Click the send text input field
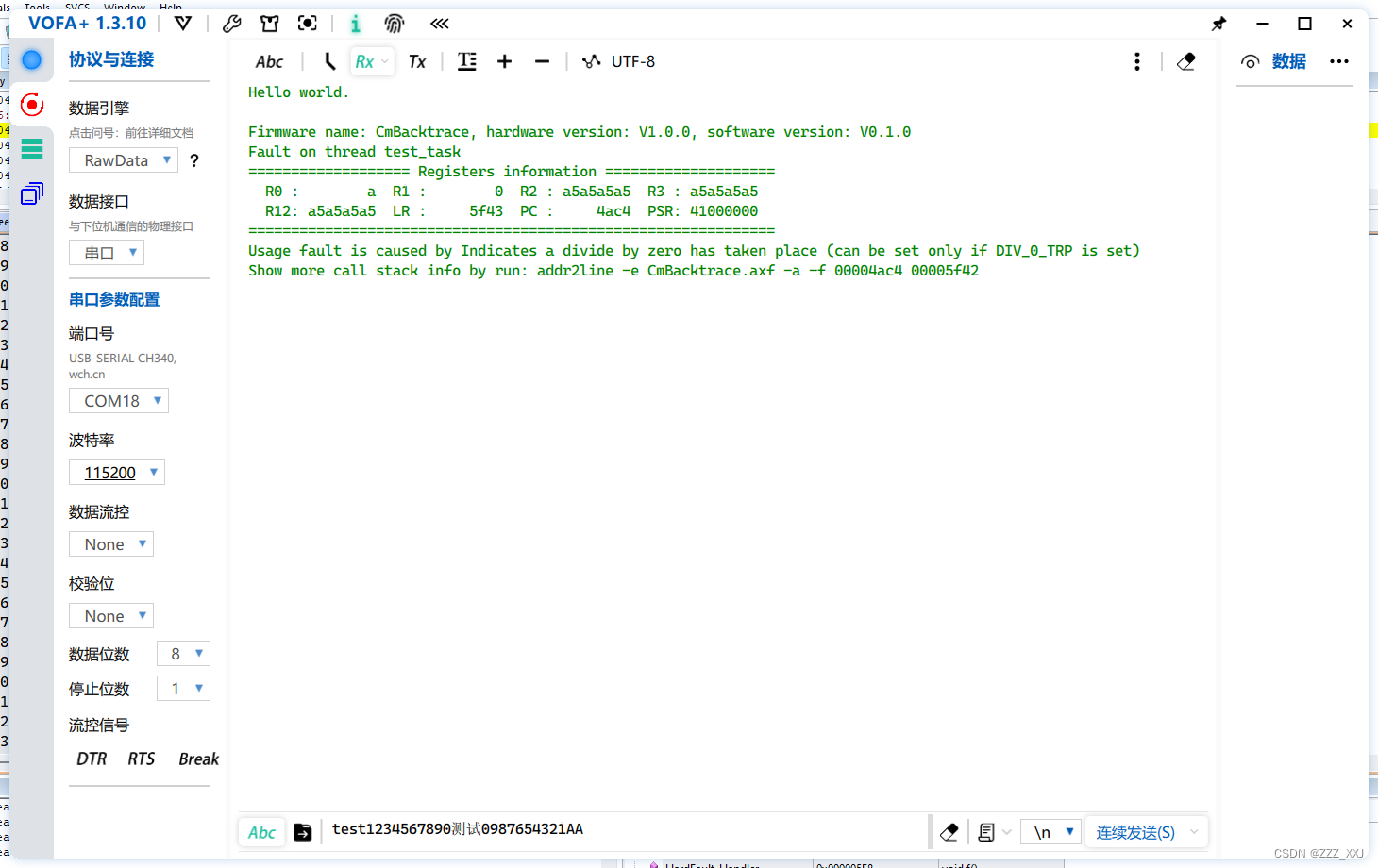This screenshot has height=868, width=1378. 625,830
